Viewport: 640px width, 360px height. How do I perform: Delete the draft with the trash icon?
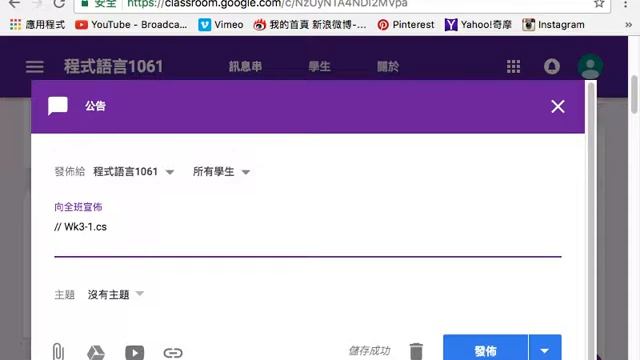[416, 351]
